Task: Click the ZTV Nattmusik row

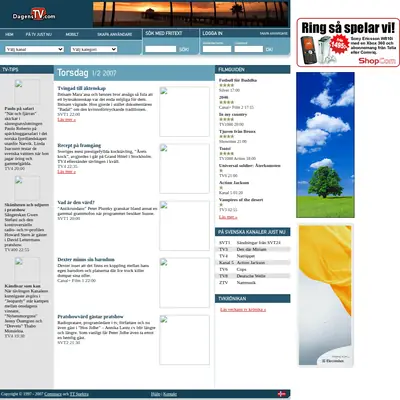Action: (253, 283)
